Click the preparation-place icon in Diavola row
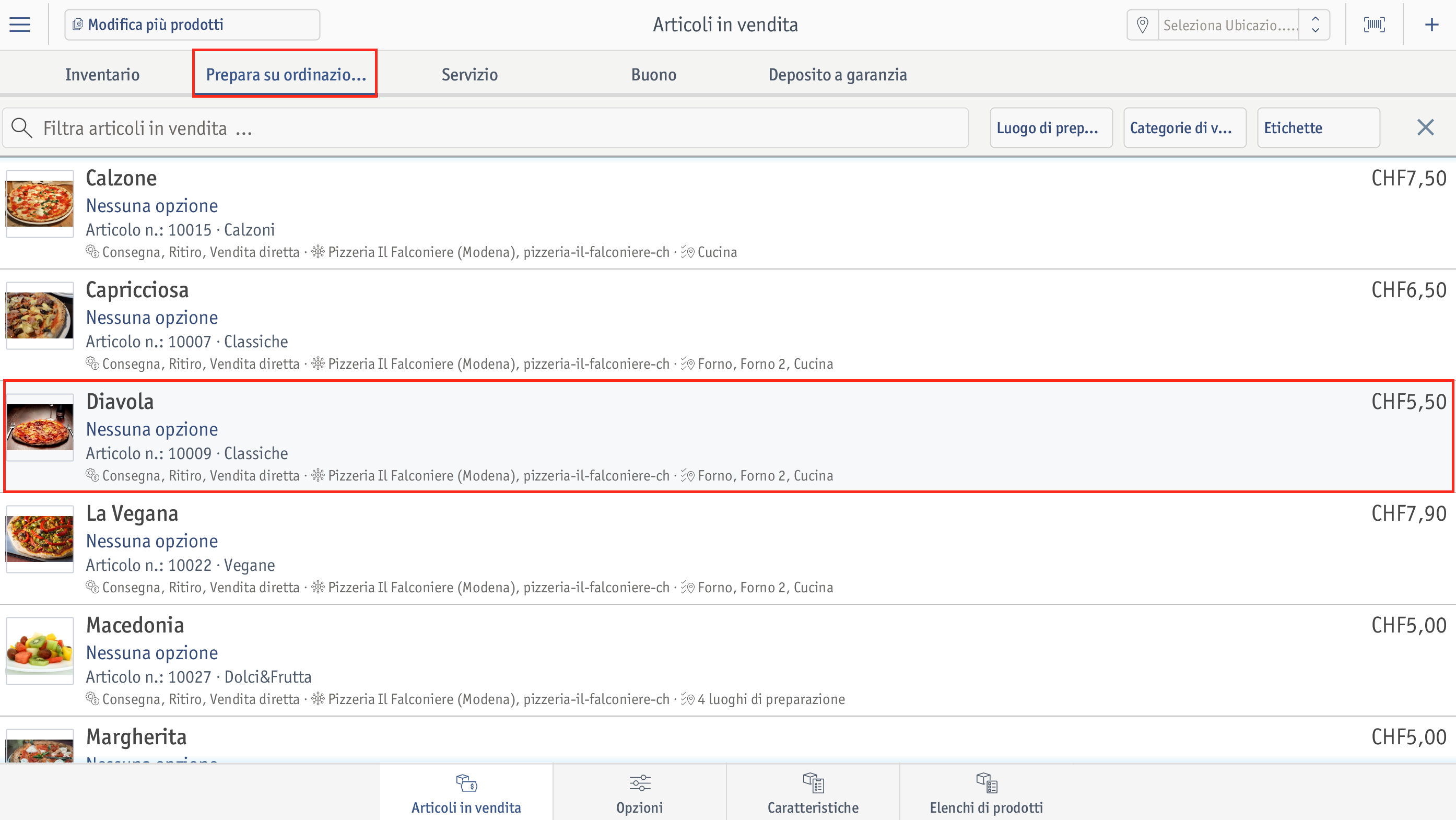 click(687, 475)
